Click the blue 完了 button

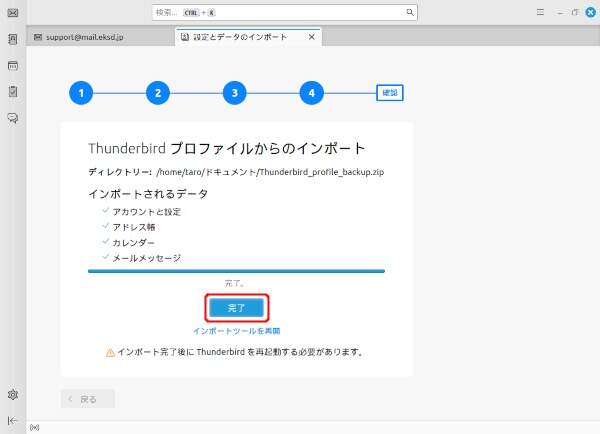click(x=236, y=308)
